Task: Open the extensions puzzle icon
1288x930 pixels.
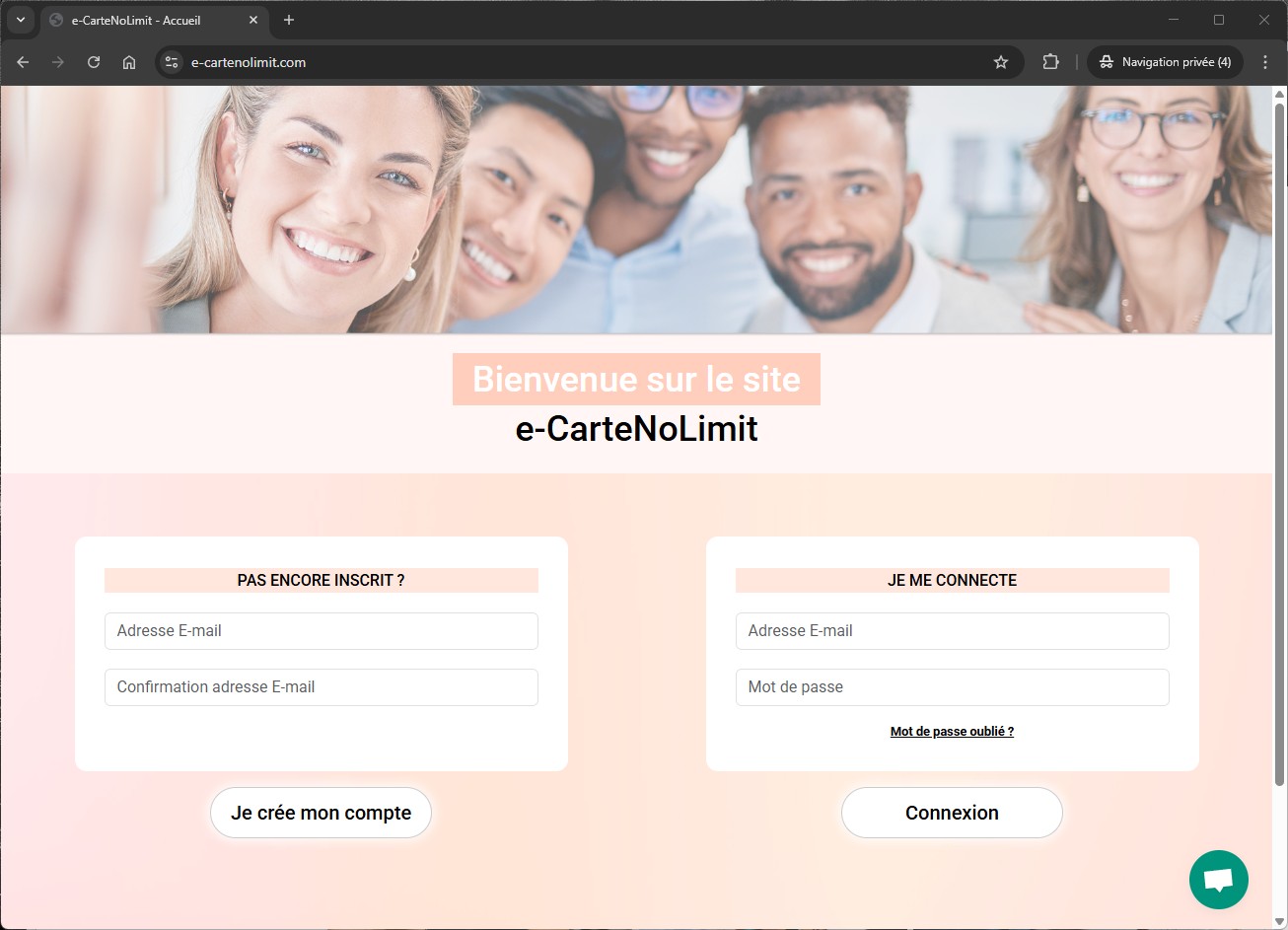Action: [x=1050, y=62]
